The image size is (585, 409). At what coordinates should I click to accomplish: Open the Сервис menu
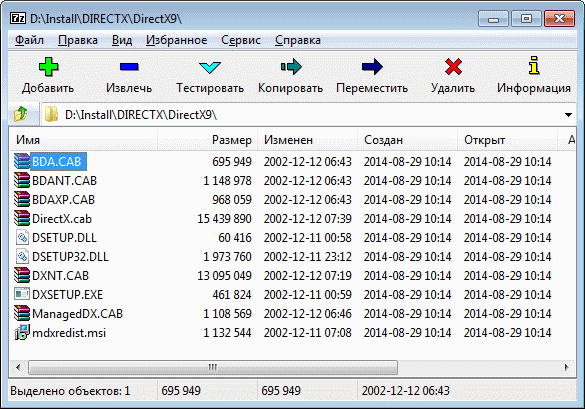241,40
